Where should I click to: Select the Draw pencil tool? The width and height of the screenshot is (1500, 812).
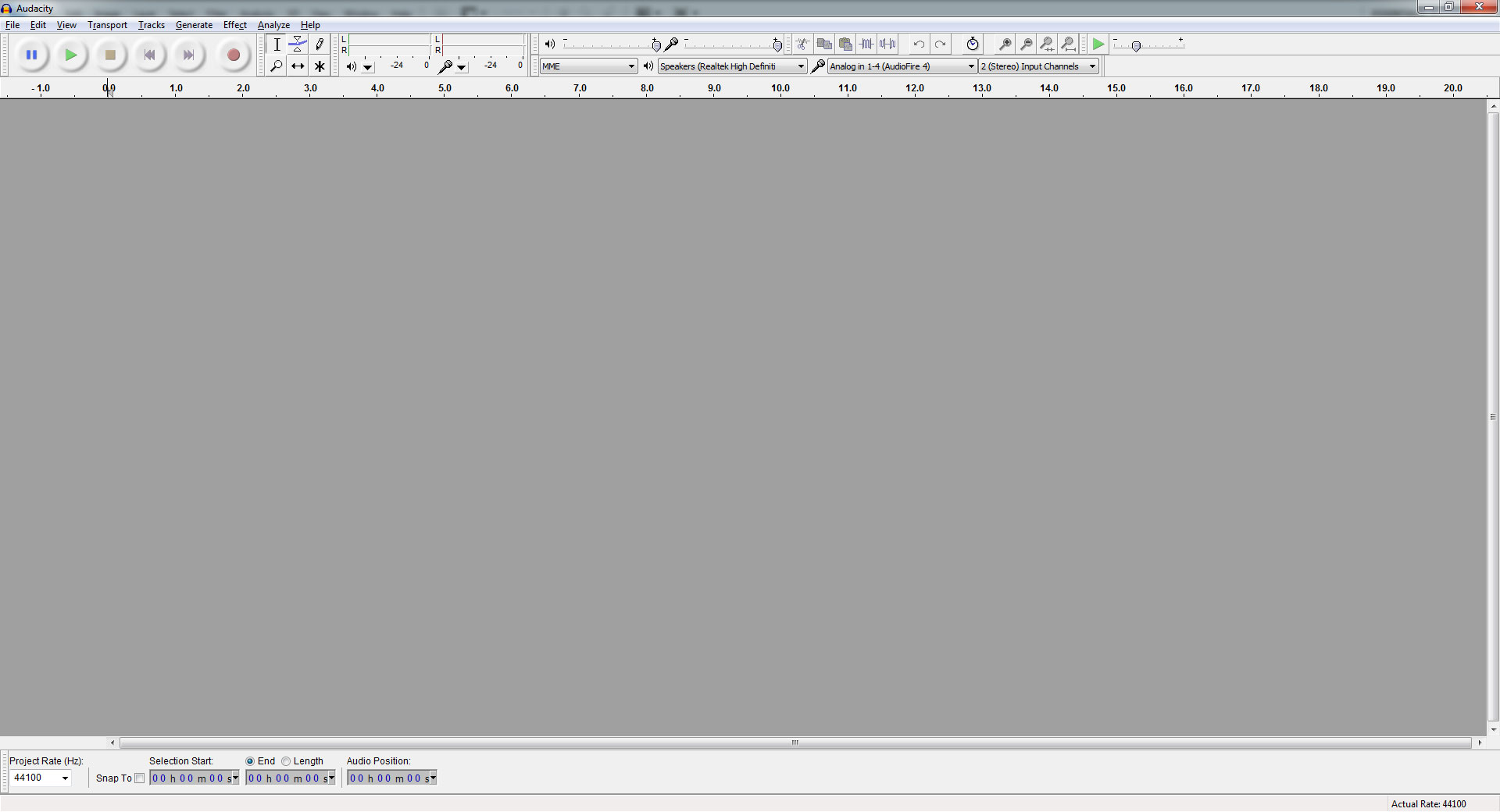[x=320, y=45]
